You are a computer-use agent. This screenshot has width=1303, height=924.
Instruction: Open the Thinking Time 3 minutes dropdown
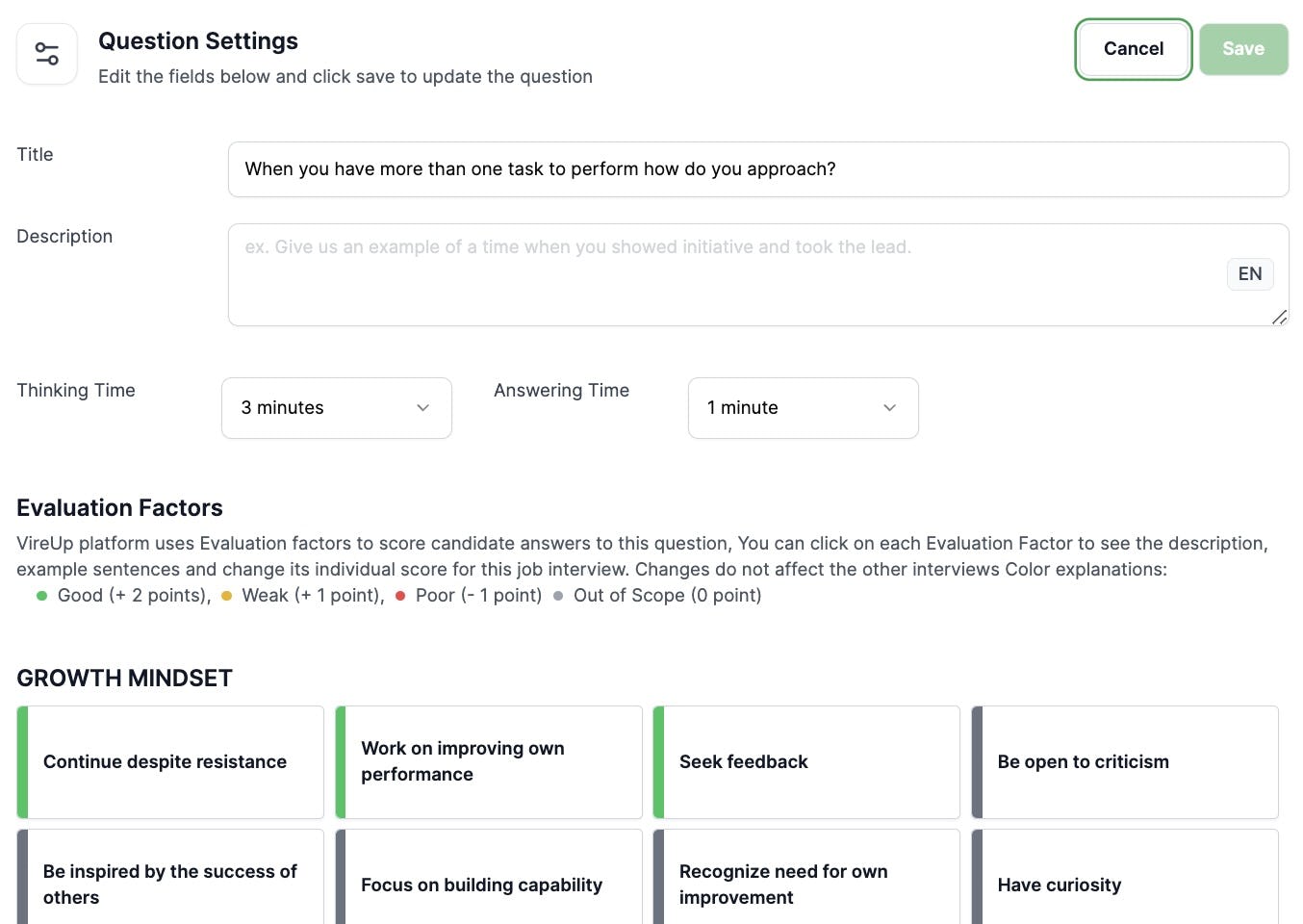(337, 408)
